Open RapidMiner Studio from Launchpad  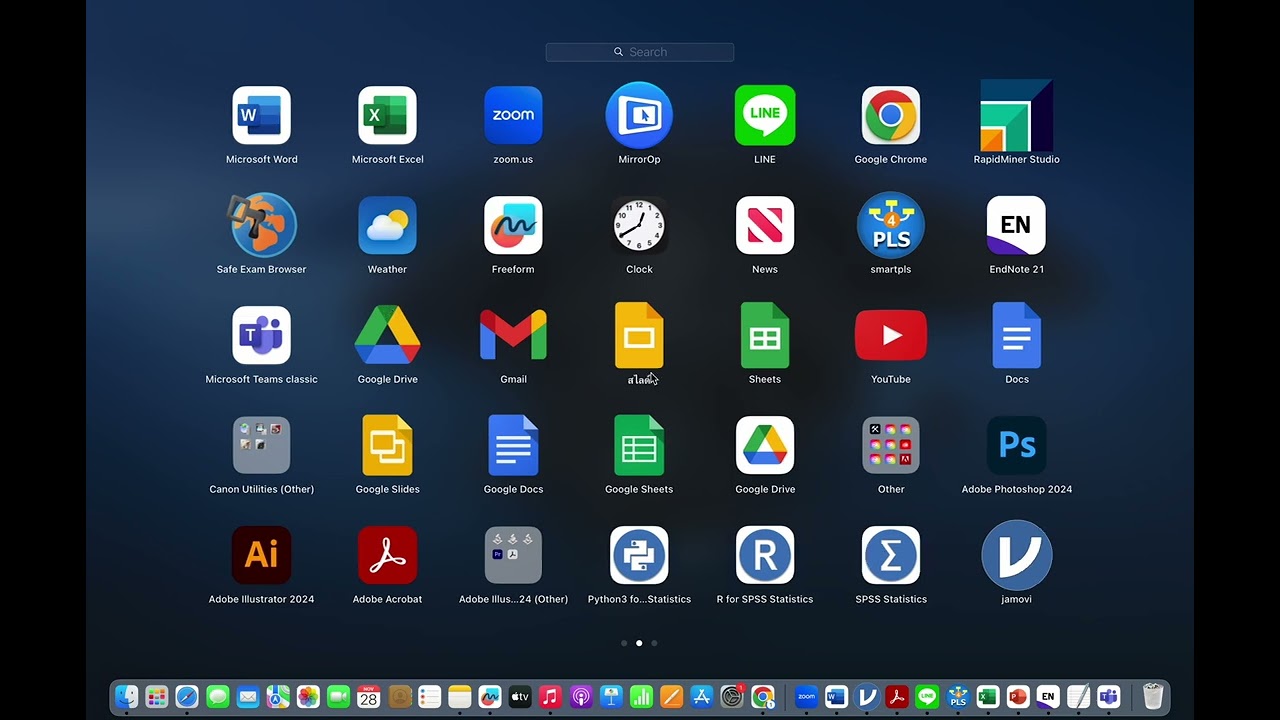[x=1016, y=116]
